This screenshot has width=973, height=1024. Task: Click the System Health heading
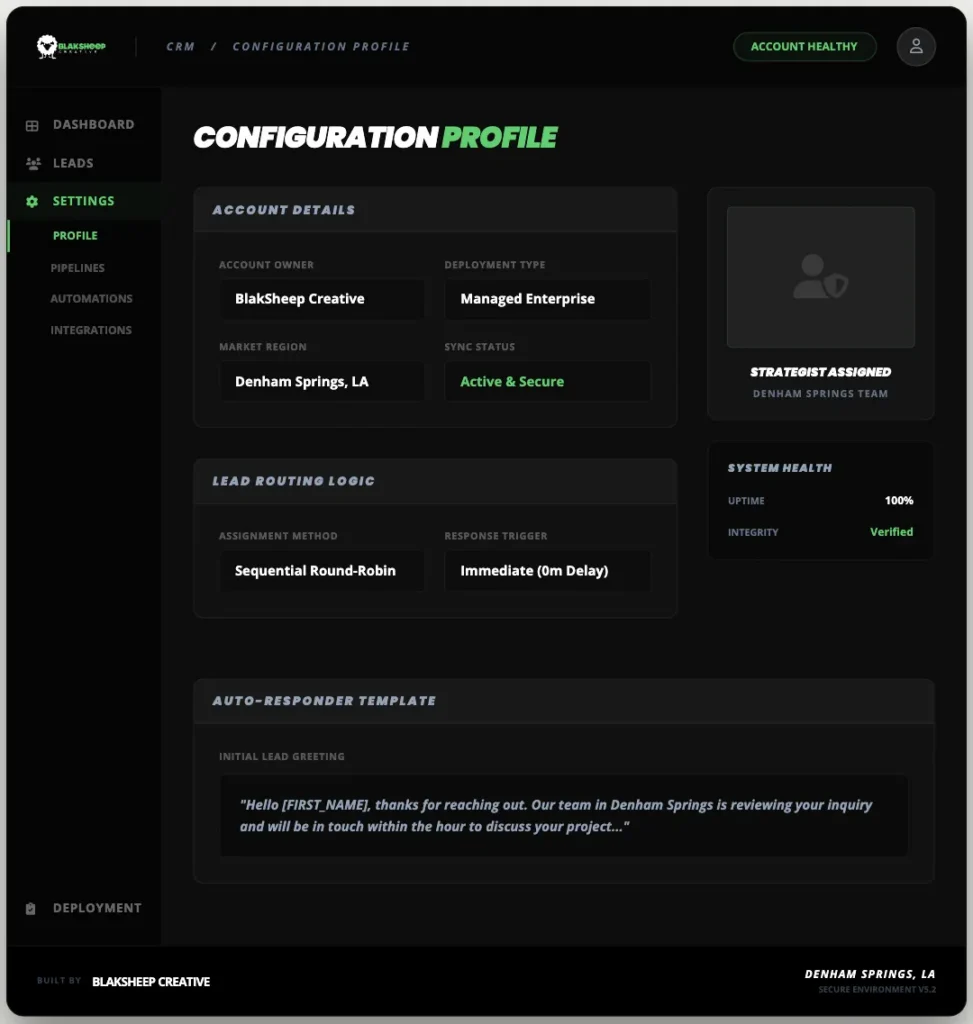(780, 468)
